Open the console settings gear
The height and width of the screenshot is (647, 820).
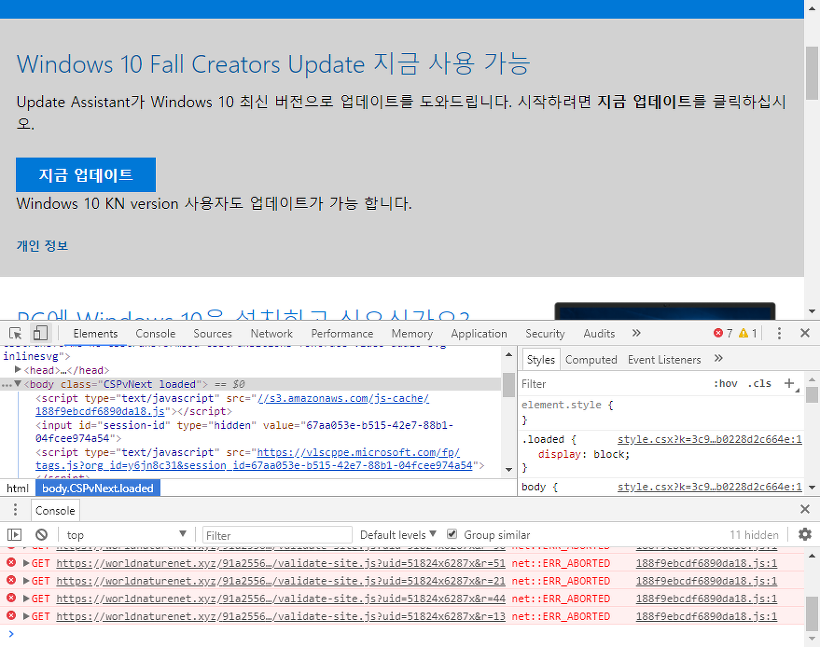tap(805, 534)
